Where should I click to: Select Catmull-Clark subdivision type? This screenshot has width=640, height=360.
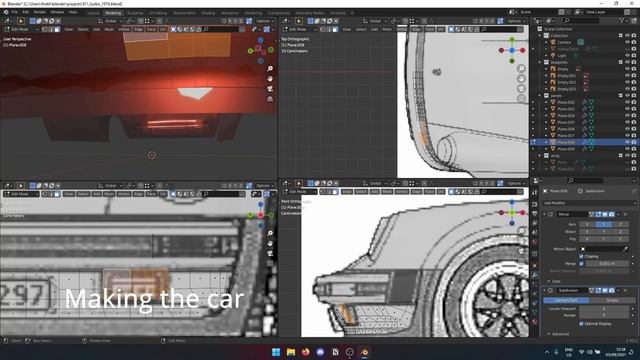tap(566, 300)
